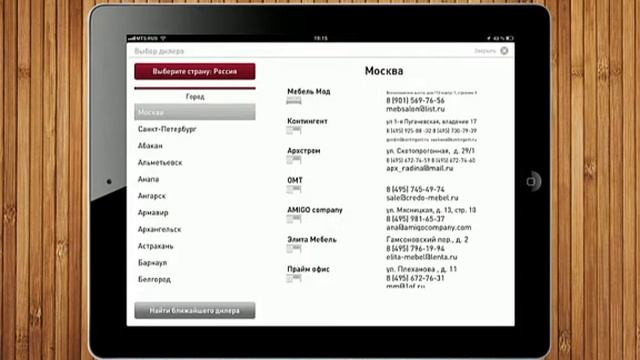Screen dimensions: 640x360
Task: Open the Прайм офис dealer name
Action: pos(309,269)
